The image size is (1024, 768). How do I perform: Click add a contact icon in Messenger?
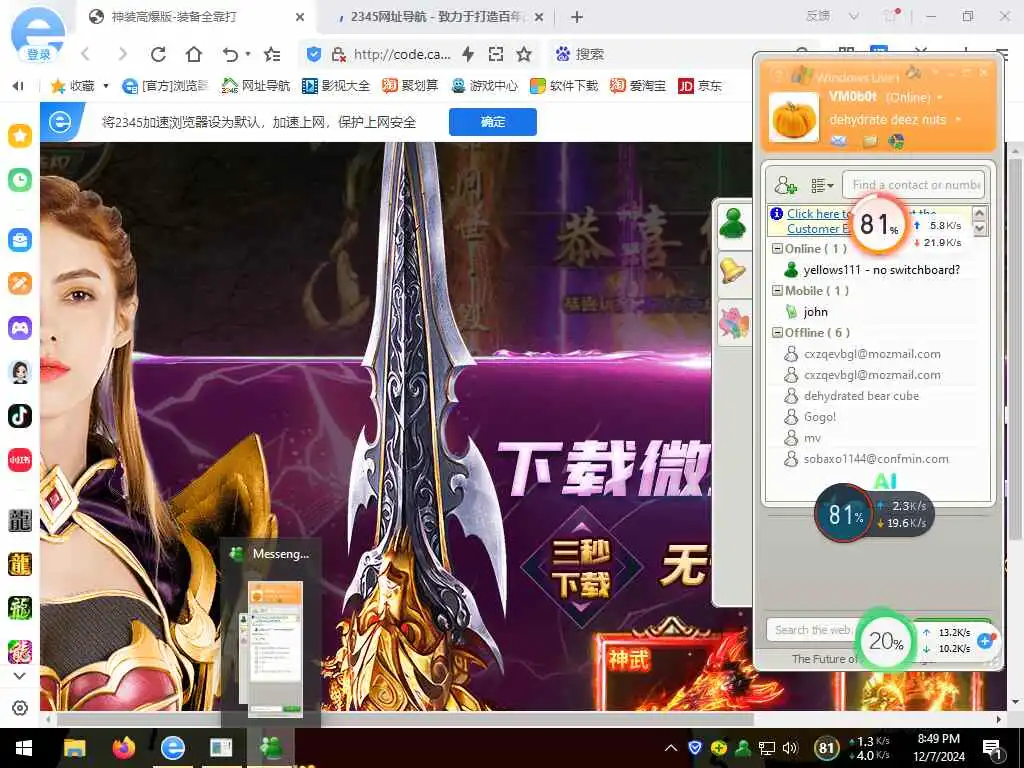pyautogui.click(x=785, y=185)
